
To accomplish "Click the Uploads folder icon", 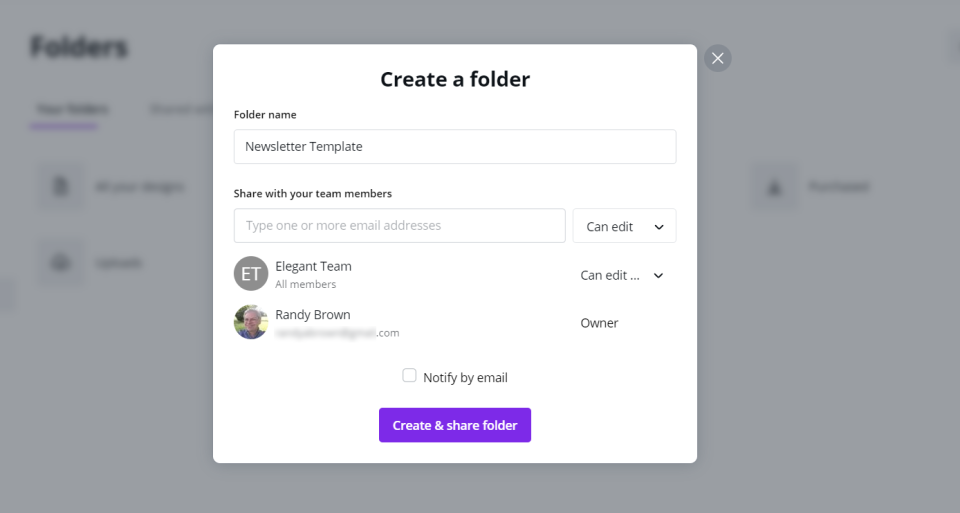I will click(61, 262).
